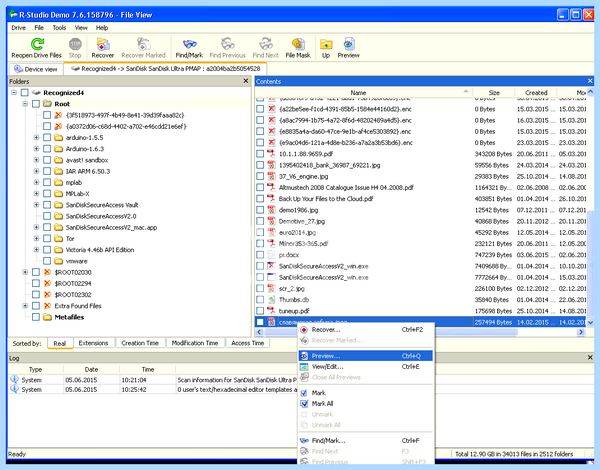Open the Tools menu

tap(59, 28)
